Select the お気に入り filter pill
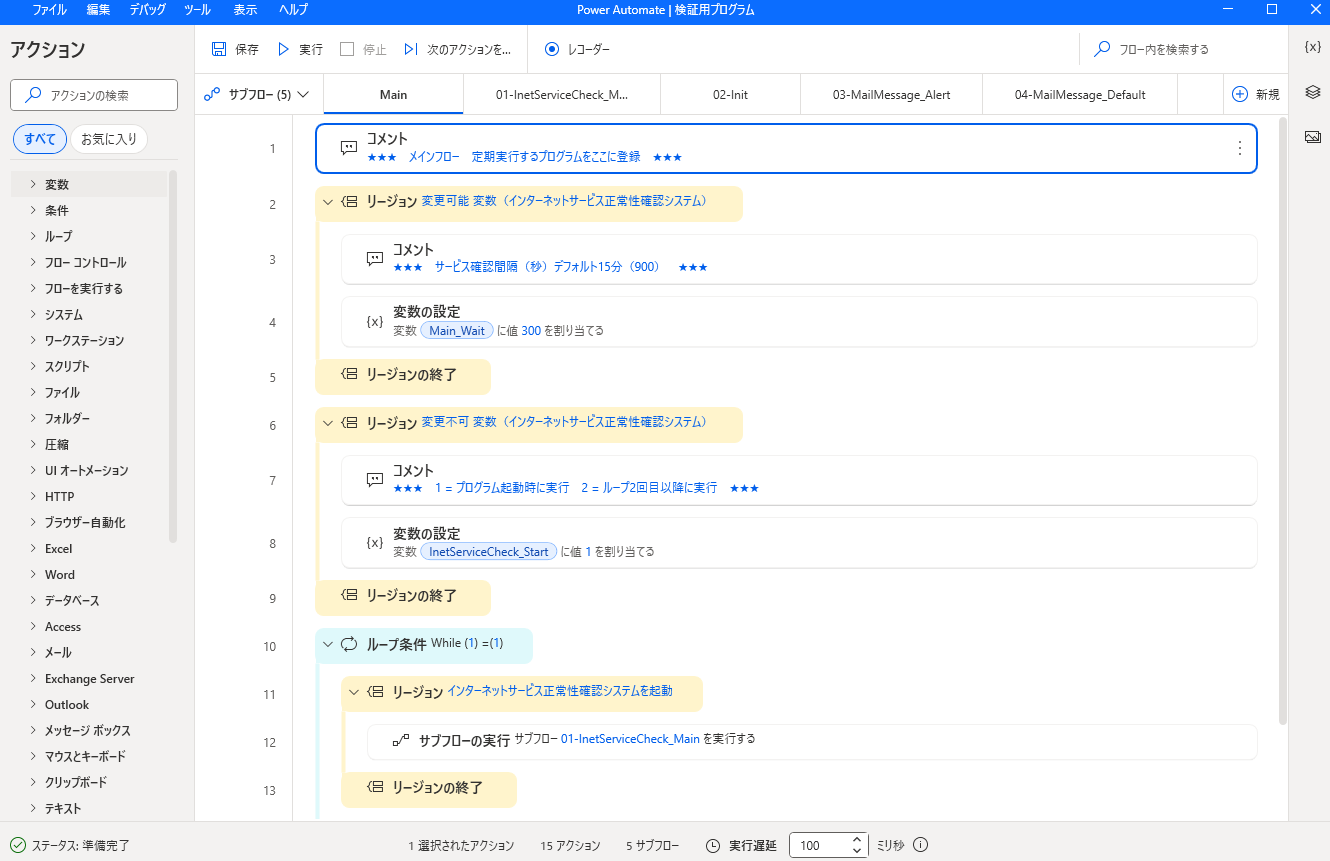Viewport: 1330px width, 861px height. click(109, 139)
